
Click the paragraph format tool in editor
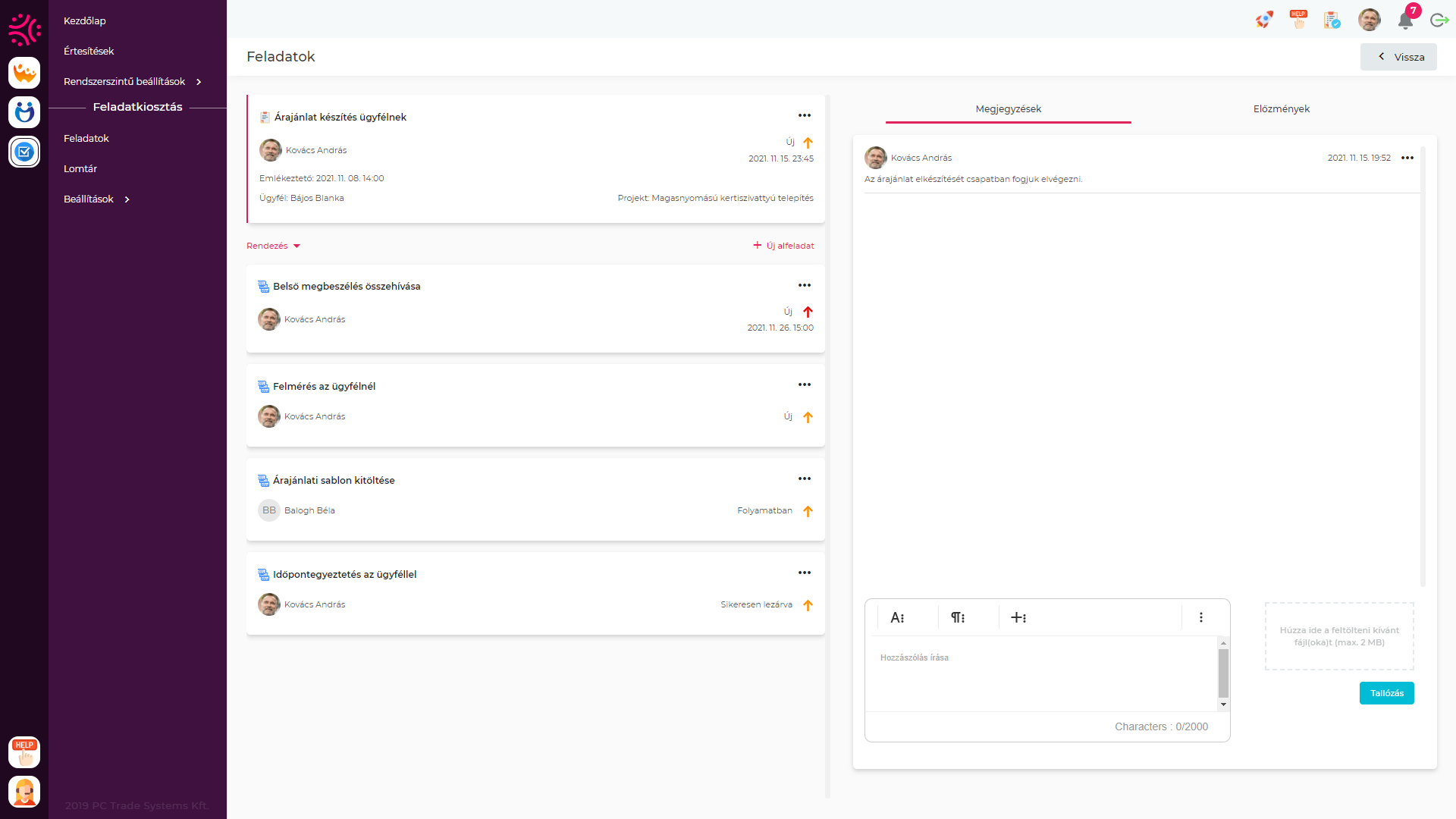pos(958,617)
